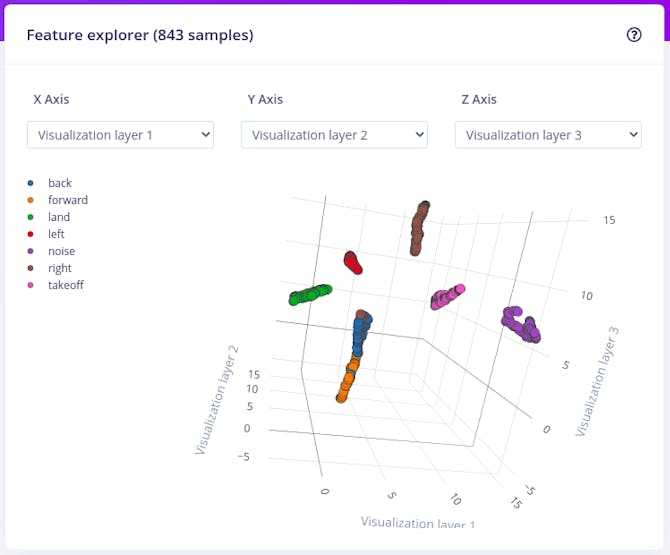The image size is (670, 555).
Task: Click the green land cluster in plot
Action: point(310,294)
